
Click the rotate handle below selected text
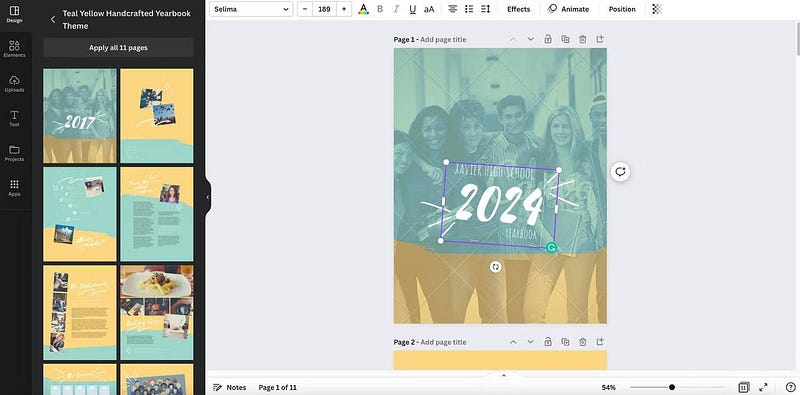[495, 267]
